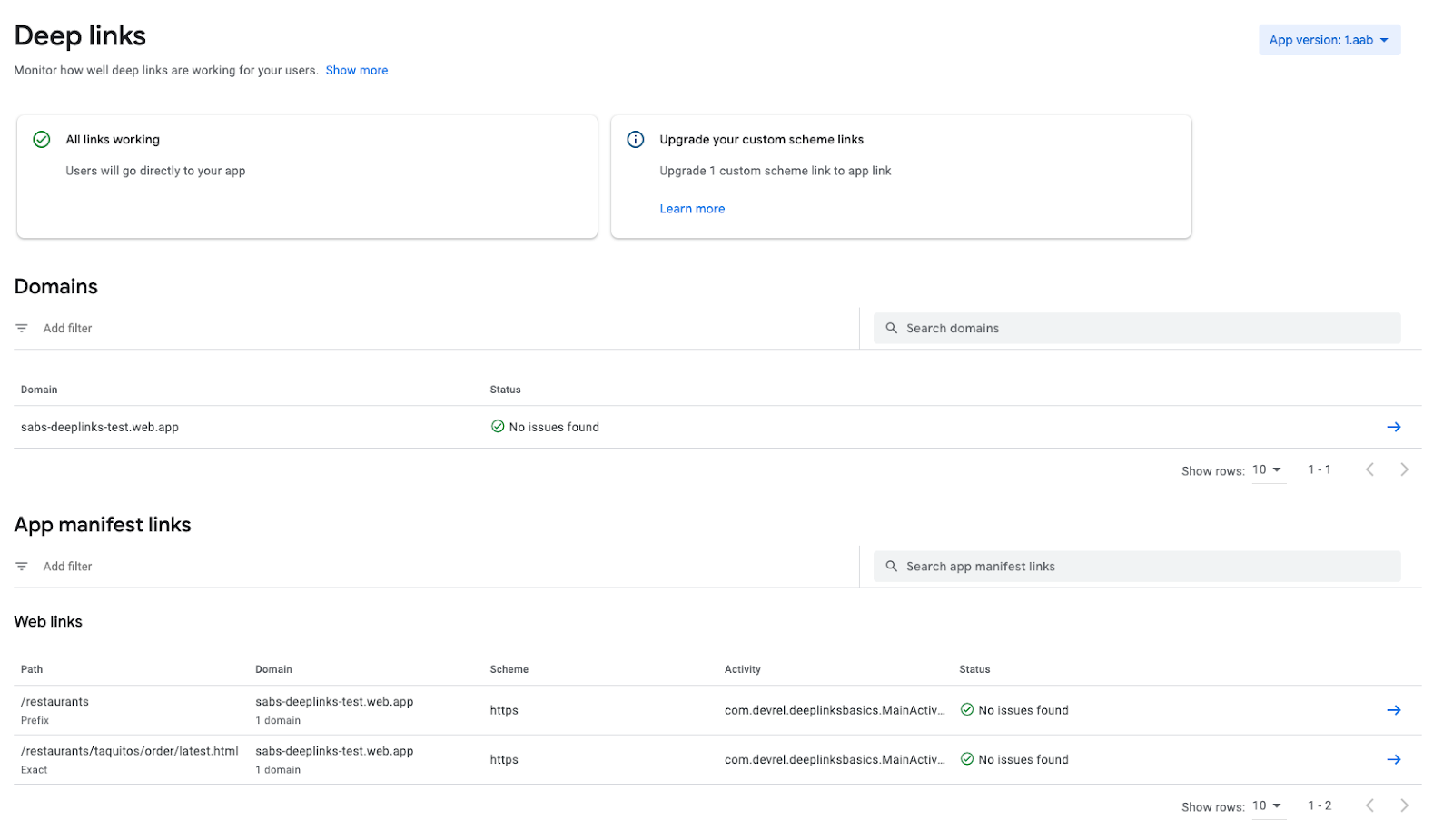
Task: Click Learn more on the upgrade card
Action: coord(692,208)
